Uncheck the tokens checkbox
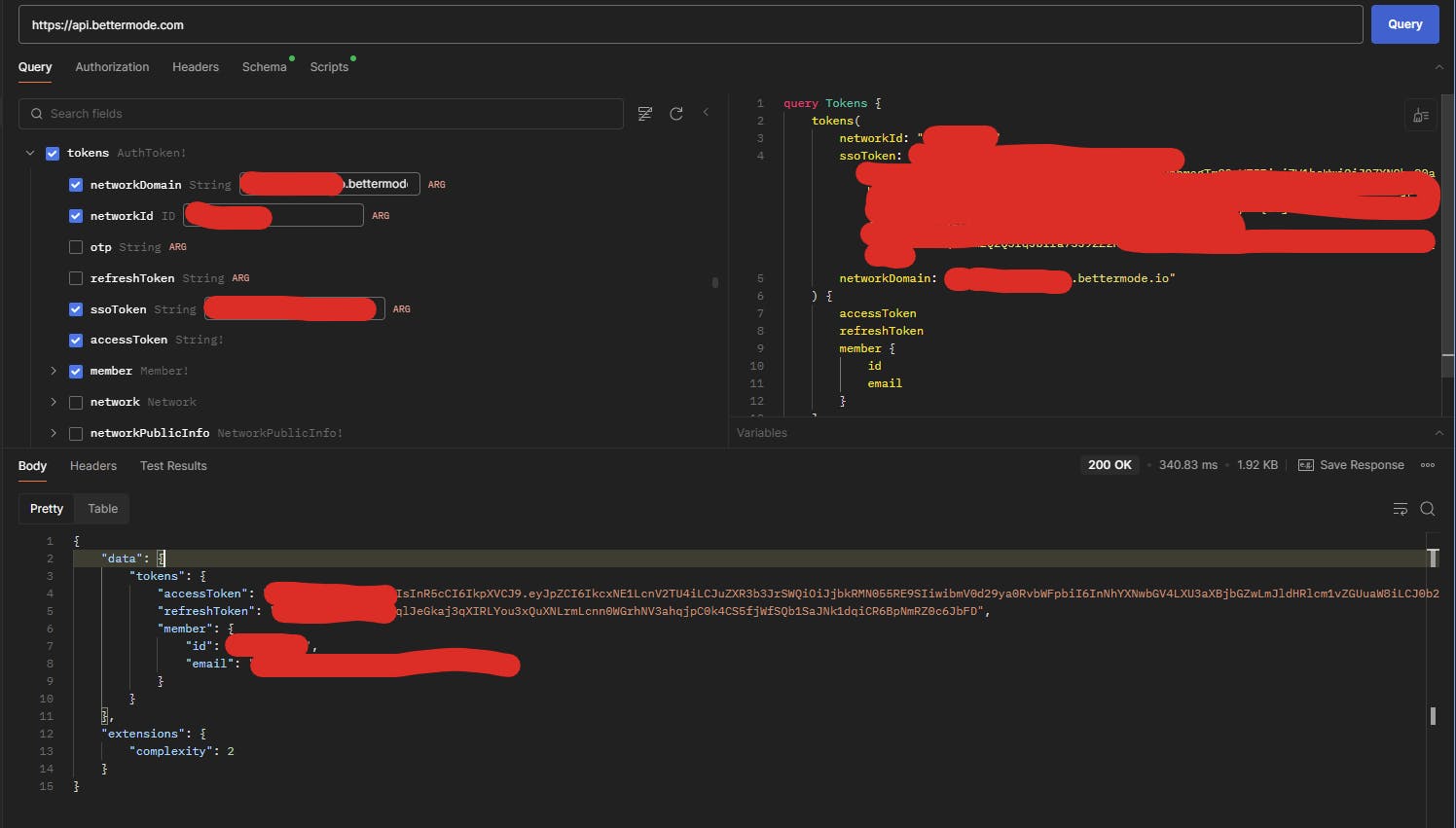 click(x=53, y=154)
